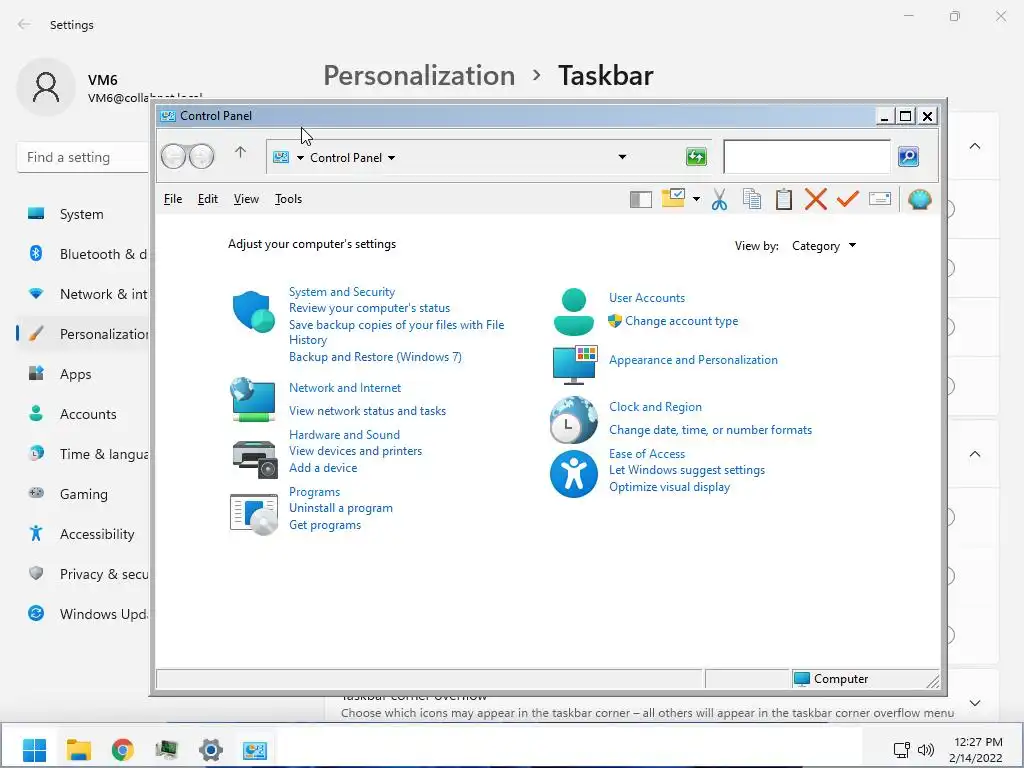Click the orange checkmark Properties icon
This screenshot has height=768, width=1024.
848,199
